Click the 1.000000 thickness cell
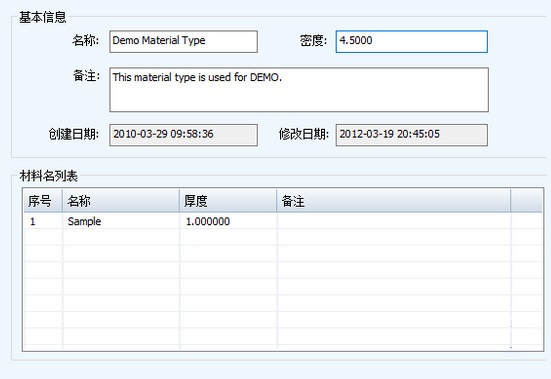 228,221
